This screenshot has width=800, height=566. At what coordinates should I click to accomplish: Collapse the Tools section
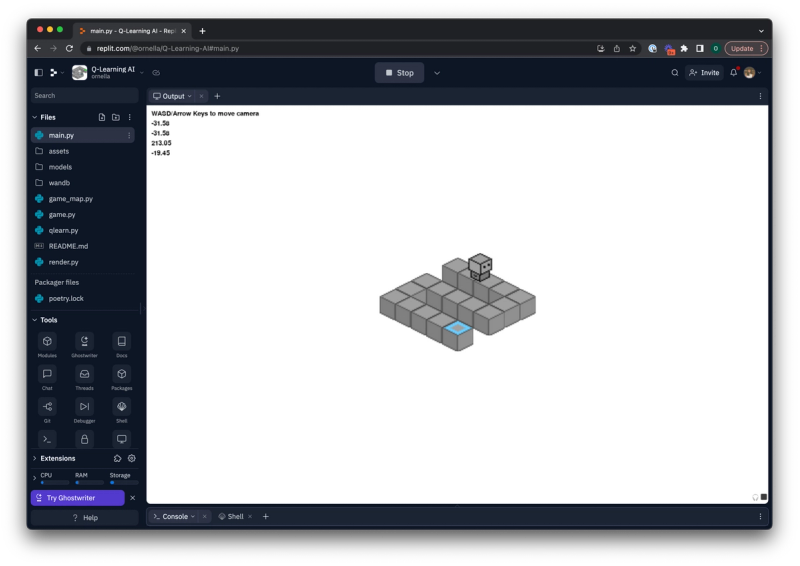(35, 320)
